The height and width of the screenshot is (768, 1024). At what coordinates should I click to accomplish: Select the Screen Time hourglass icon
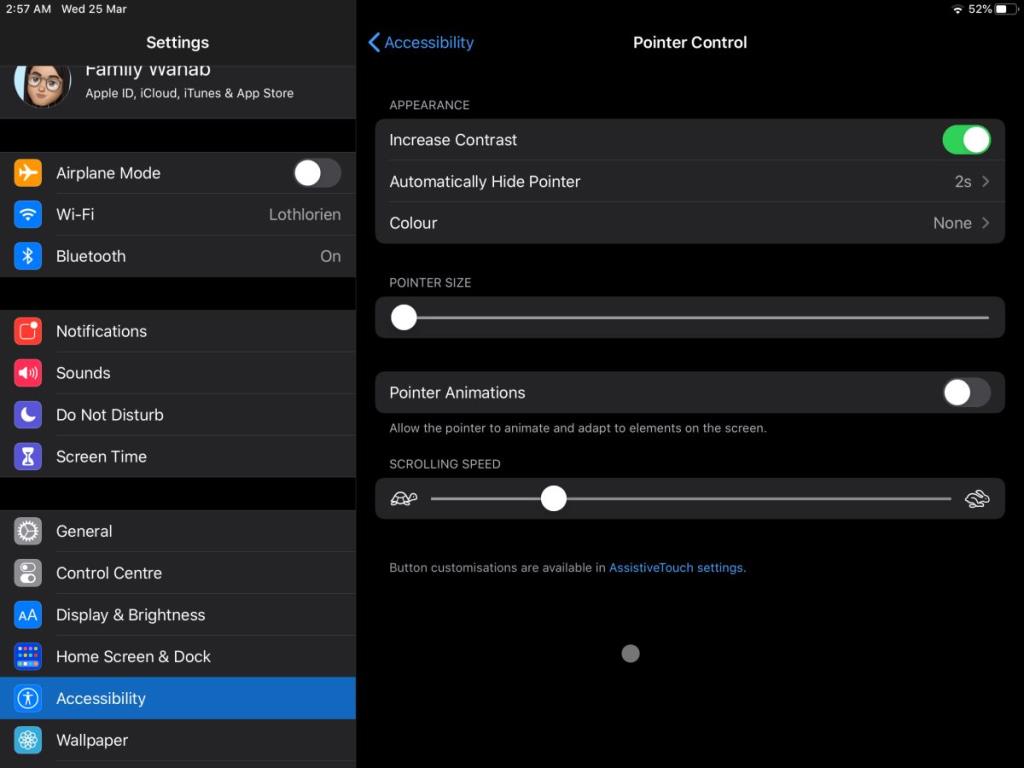click(x=27, y=456)
